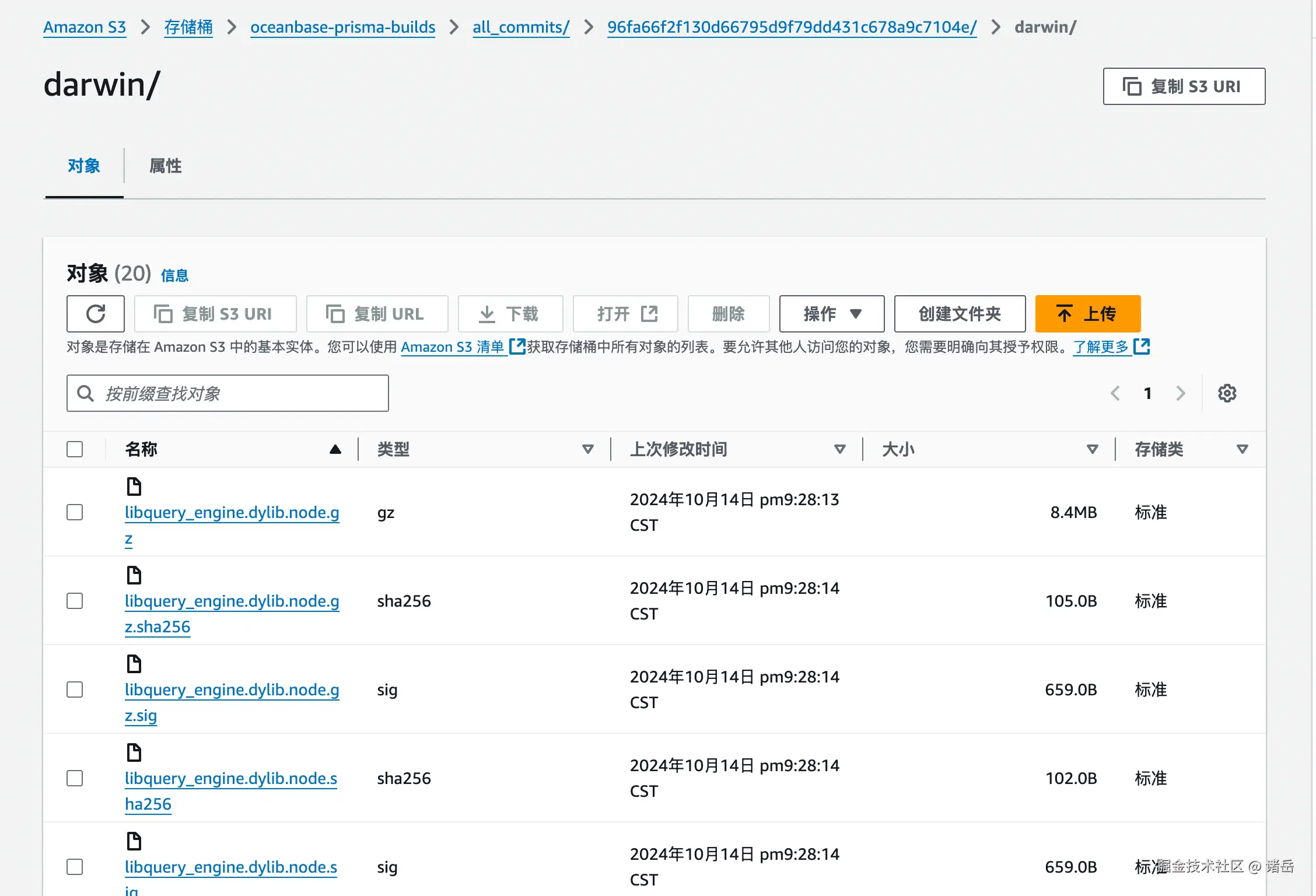Click the refresh objects icon button
Screen dimensions: 1316x896
[96, 314]
